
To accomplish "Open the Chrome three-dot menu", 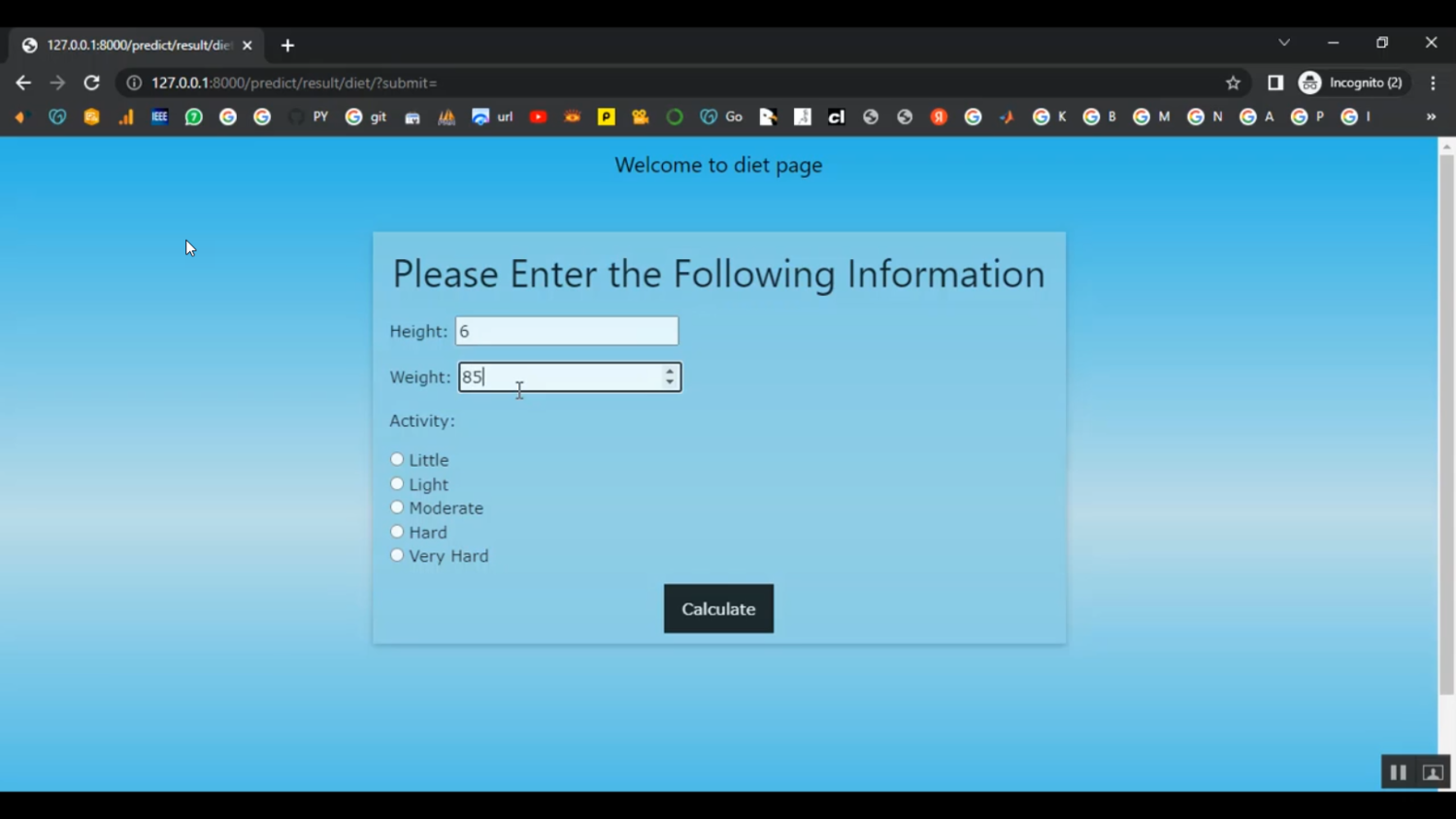I will point(1434,83).
